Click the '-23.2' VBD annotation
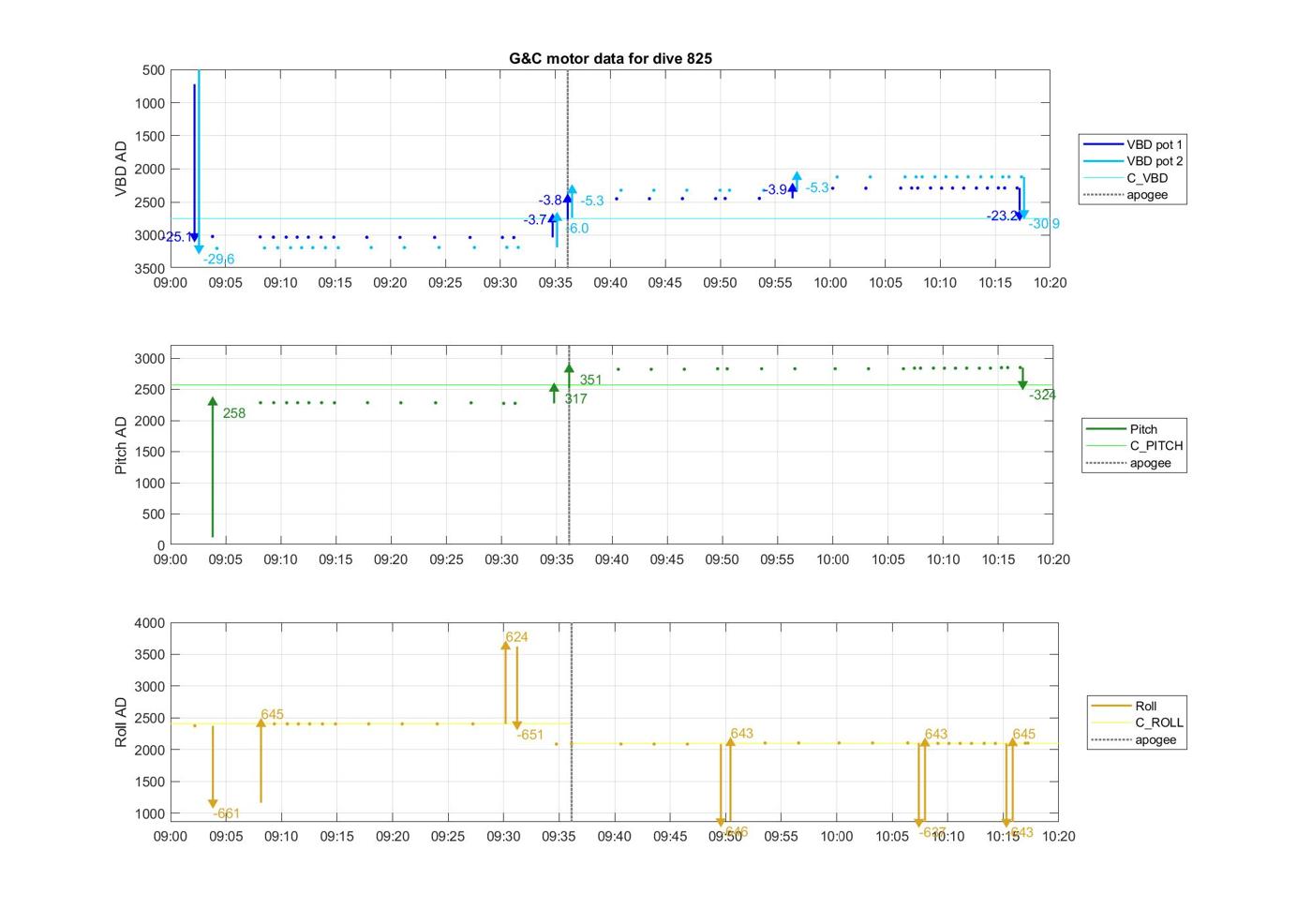 [x=1002, y=216]
